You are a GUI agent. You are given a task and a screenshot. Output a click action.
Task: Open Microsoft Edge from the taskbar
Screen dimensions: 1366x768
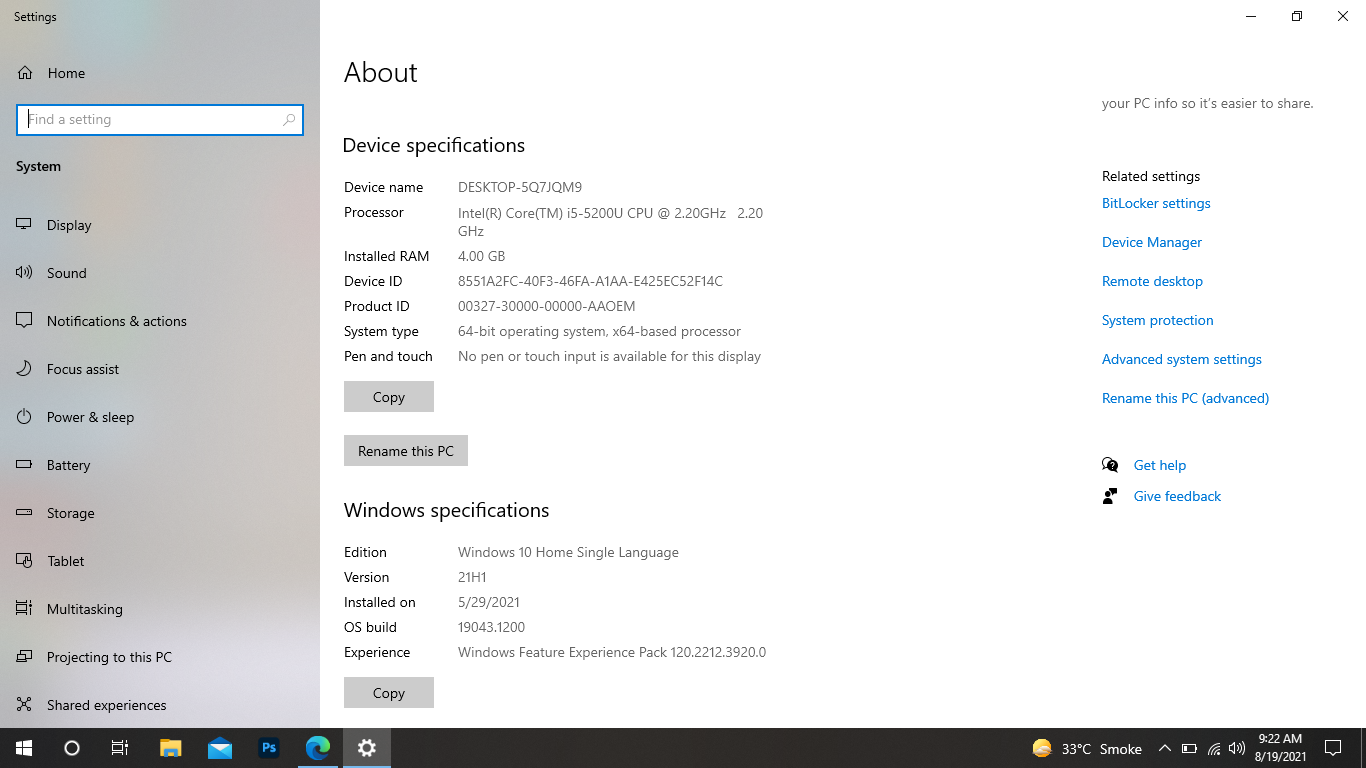(x=317, y=748)
